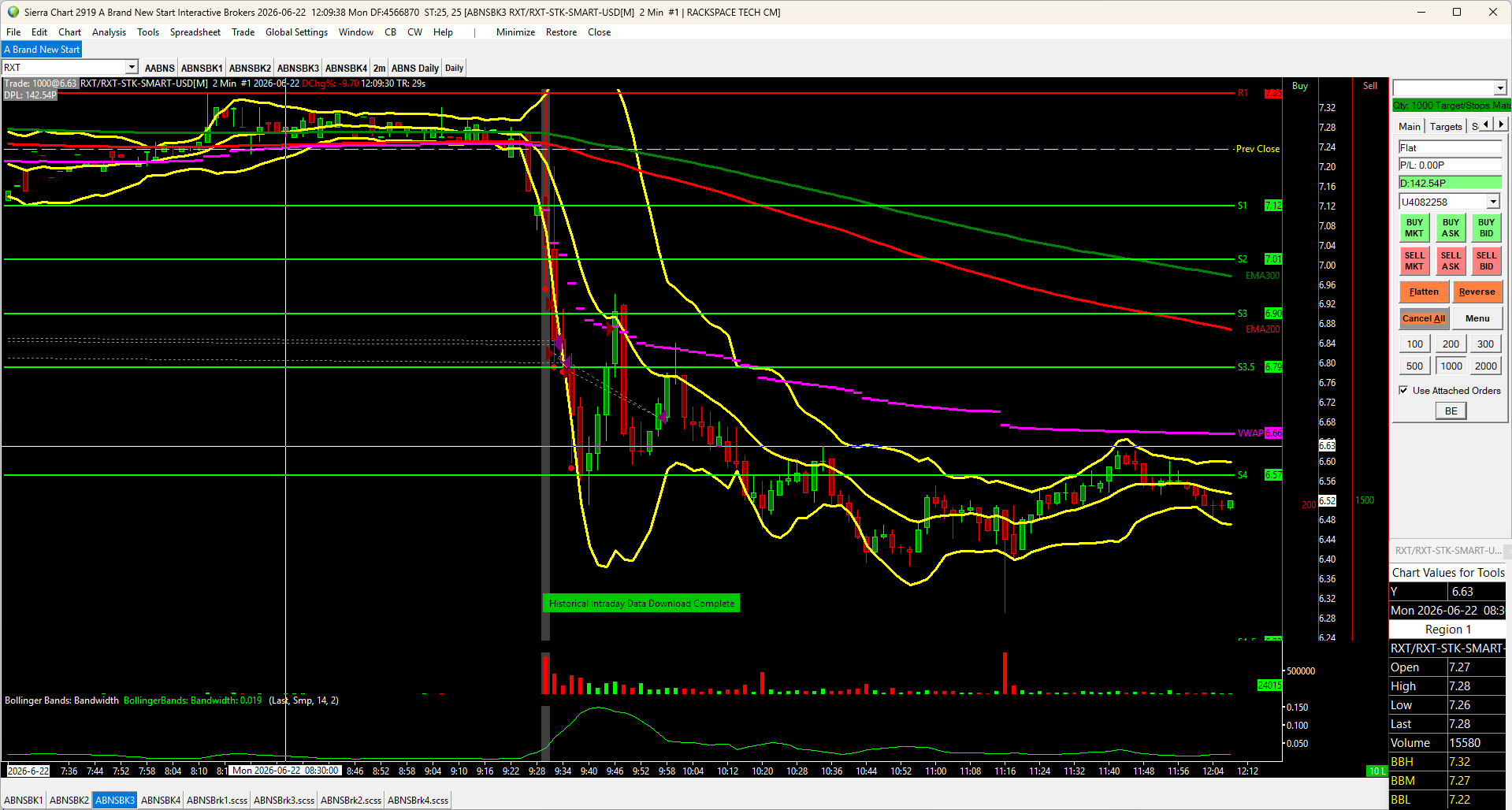This screenshot has height=810, width=1512.
Task: Click the SELL BID button
Action: pyautogui.click(x=1486, y=261)
